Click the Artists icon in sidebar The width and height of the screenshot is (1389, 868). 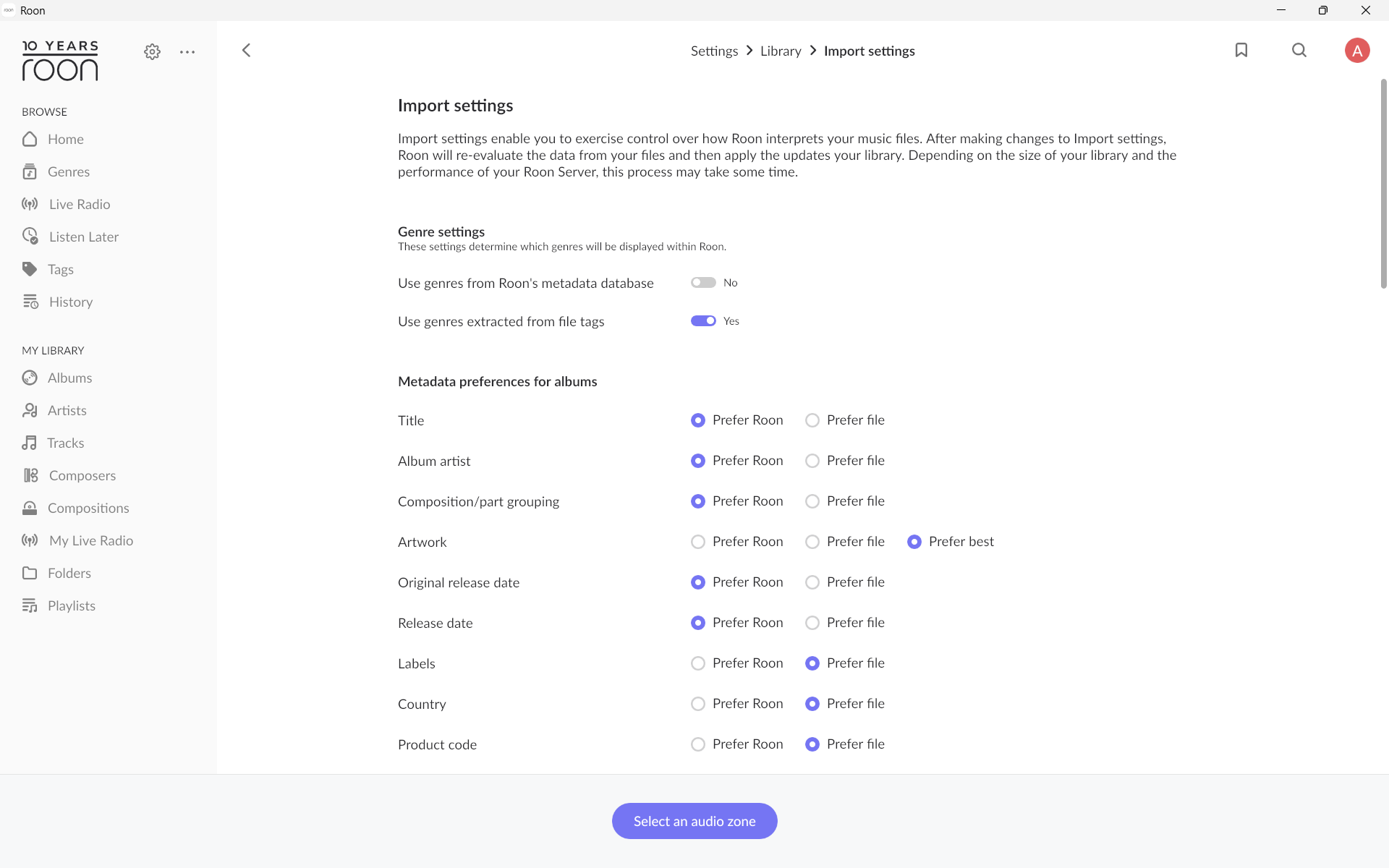[x=30, y=410]
